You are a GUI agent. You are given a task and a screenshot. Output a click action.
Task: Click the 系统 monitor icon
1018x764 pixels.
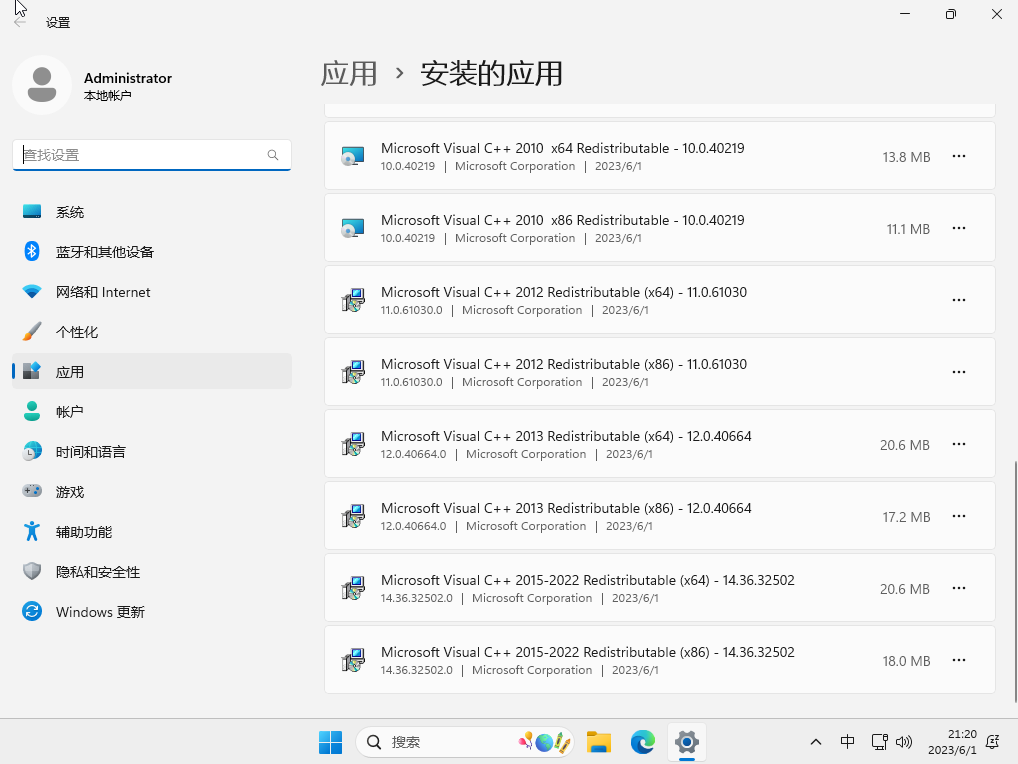pos(32,212)
